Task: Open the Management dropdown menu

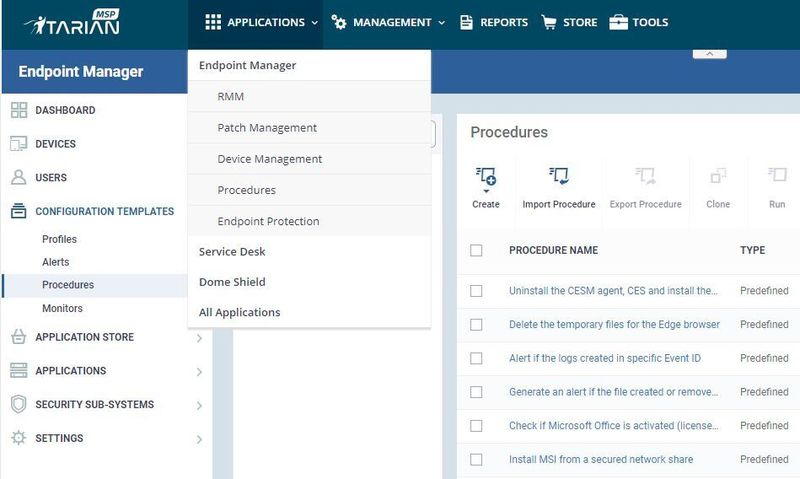Action: [388, 22]
